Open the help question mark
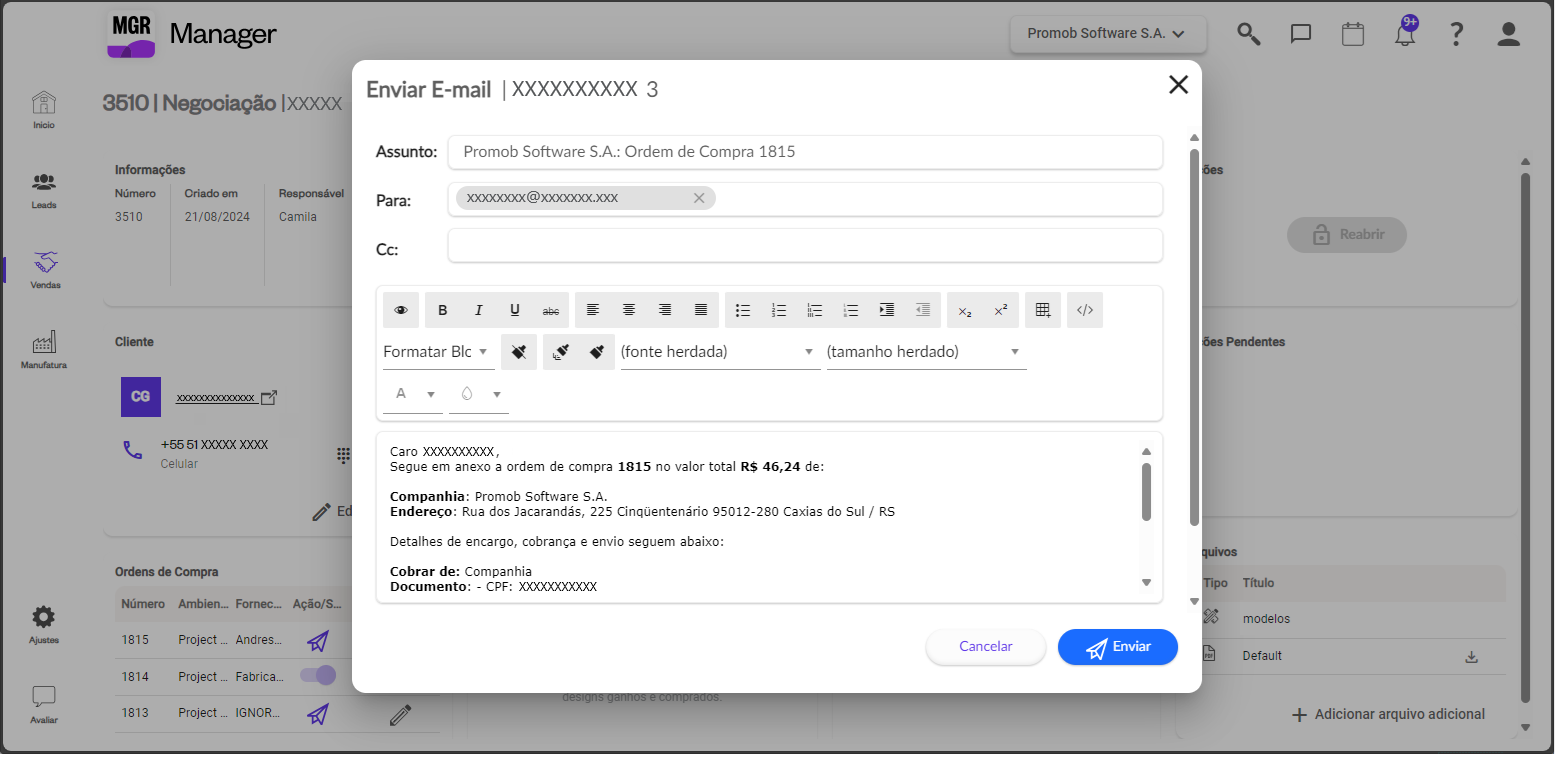This screenshot has height=767, width=1567. pos(1457,34)
